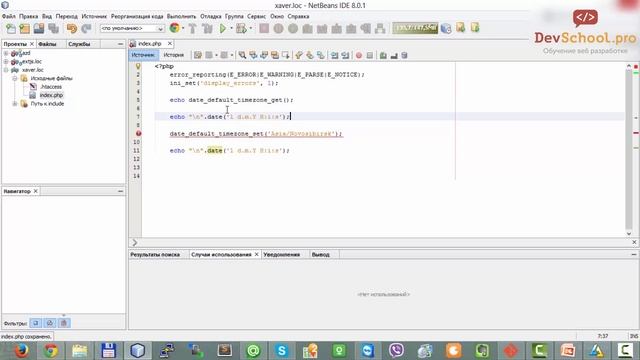The height and width of the screenshot is (360, 640).
Task: Open the Вывод output tab
Action: [x=320, y=254]
